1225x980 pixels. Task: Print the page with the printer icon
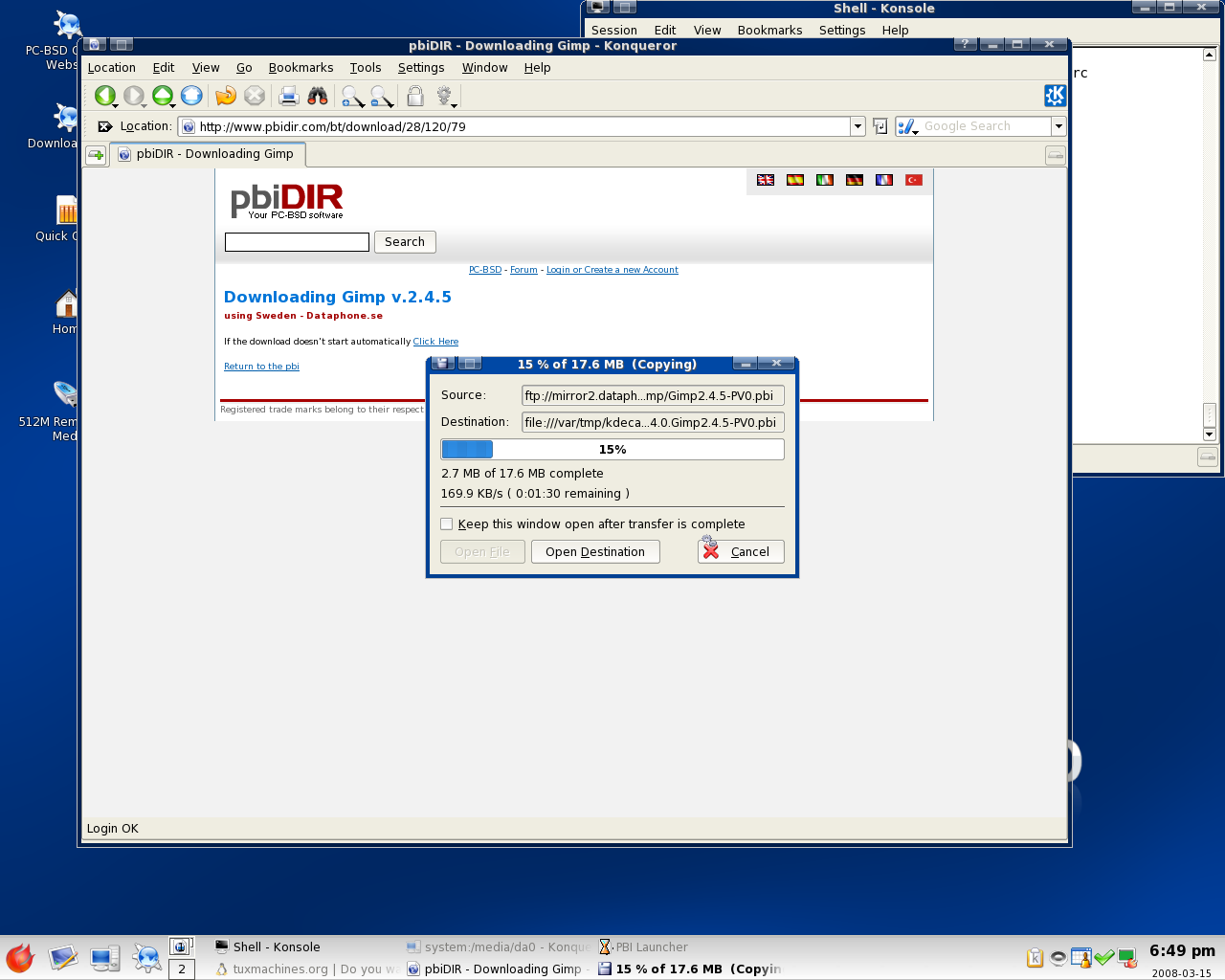pyautogui.click(x=289, y=96)
